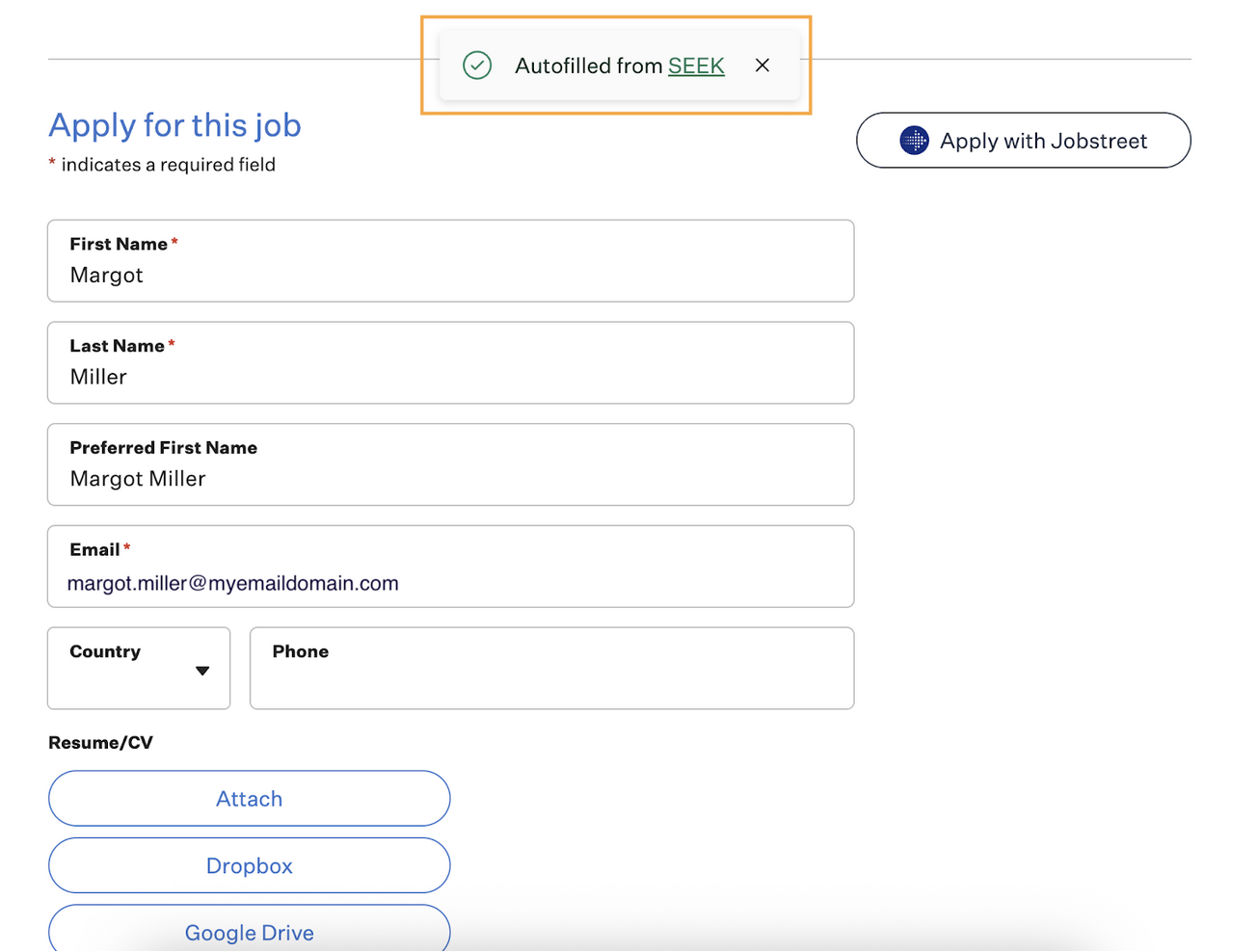Expand the Country dropdown arrow

pos(202,671)
